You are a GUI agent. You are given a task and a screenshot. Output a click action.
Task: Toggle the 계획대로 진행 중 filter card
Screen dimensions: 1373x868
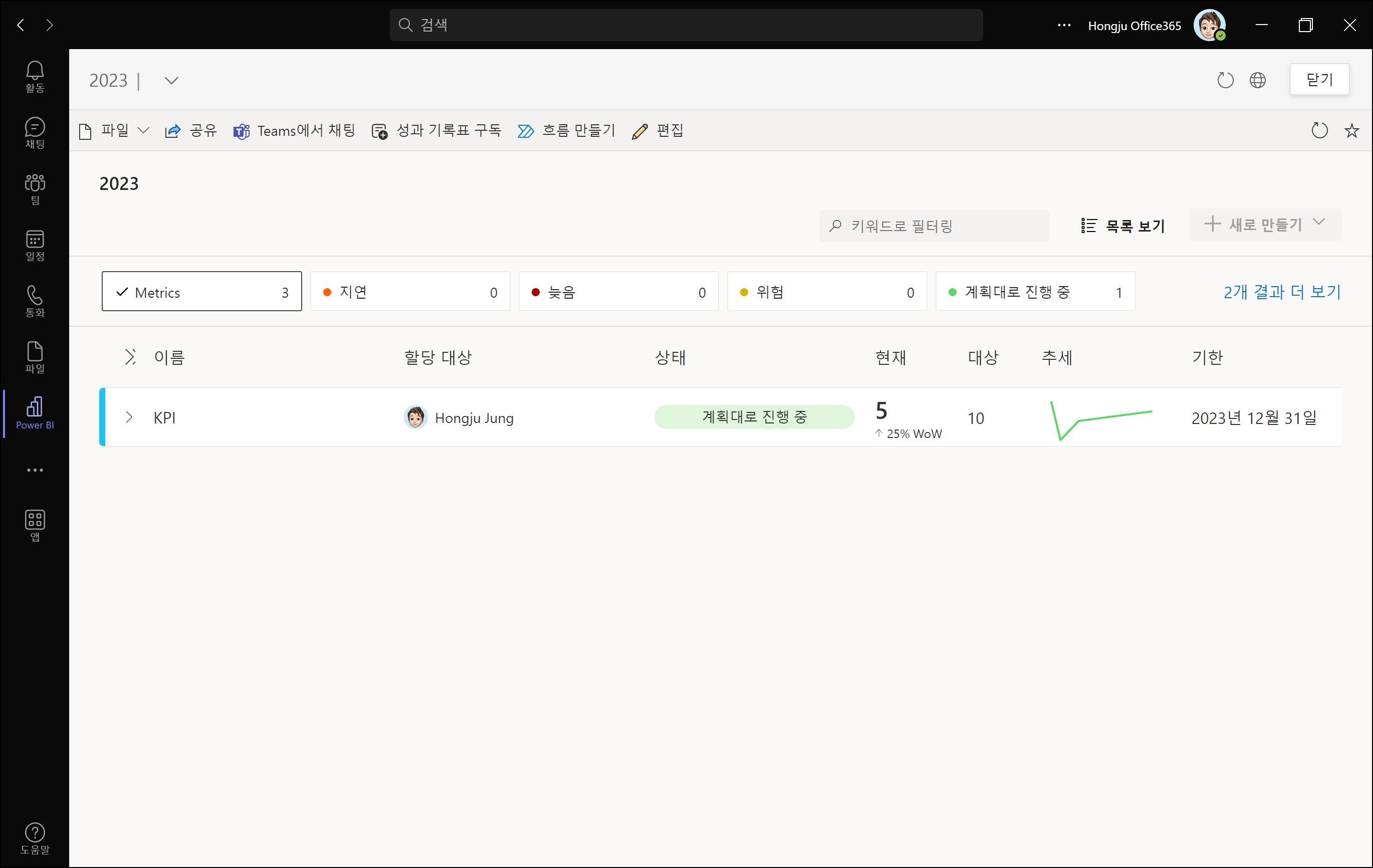1035,292
